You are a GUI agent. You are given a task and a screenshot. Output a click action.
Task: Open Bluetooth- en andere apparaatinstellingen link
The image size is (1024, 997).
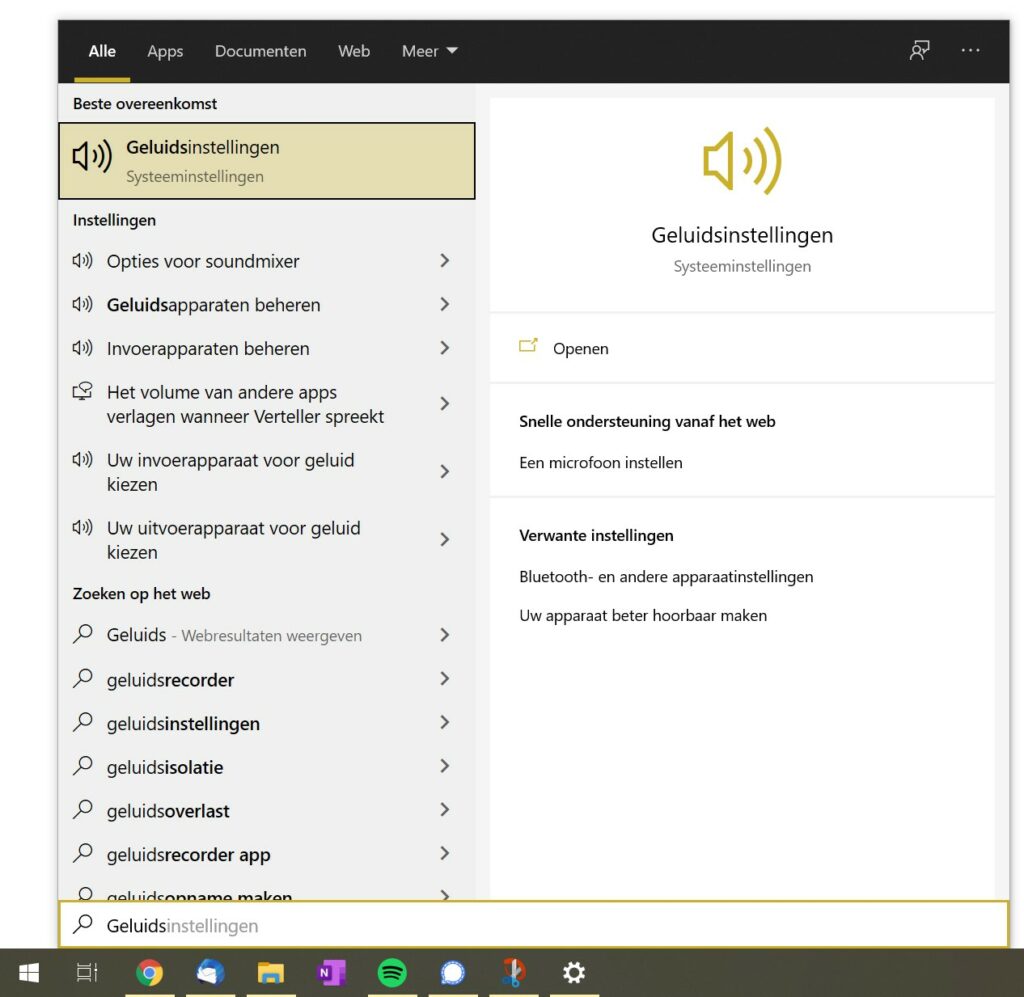coord(666,577)
